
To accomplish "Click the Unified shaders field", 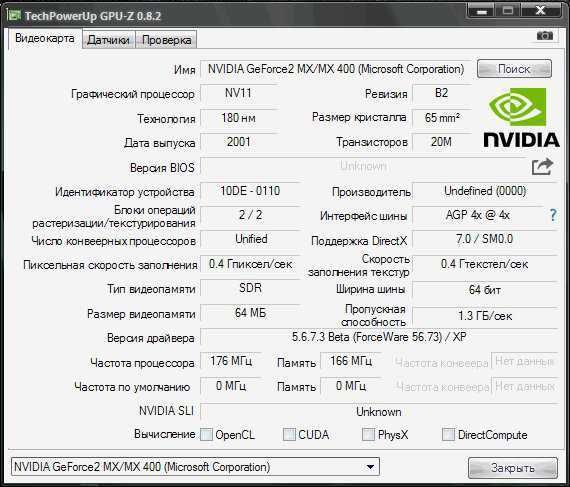I will pos(250,239).
